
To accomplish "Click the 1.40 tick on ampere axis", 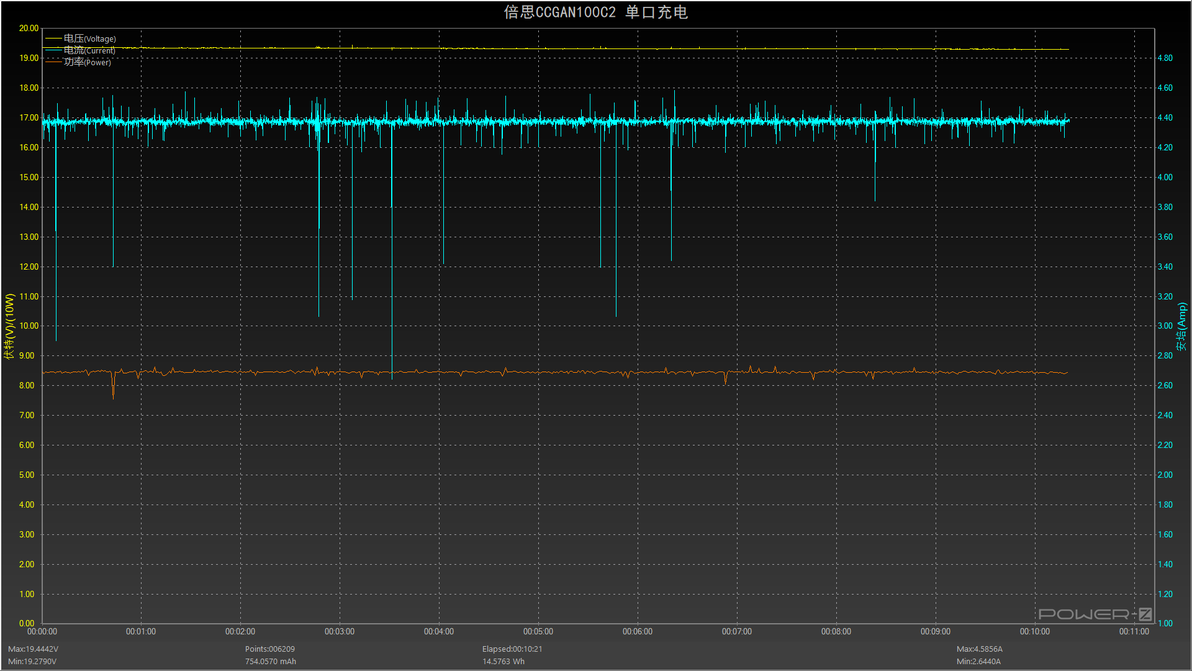I will coord(1165,565).
